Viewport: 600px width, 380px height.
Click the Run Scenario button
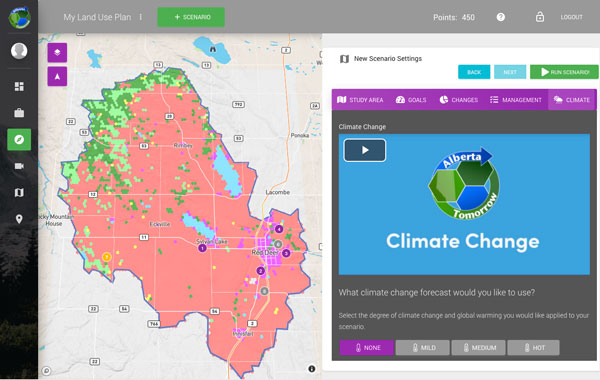point(564,72)
